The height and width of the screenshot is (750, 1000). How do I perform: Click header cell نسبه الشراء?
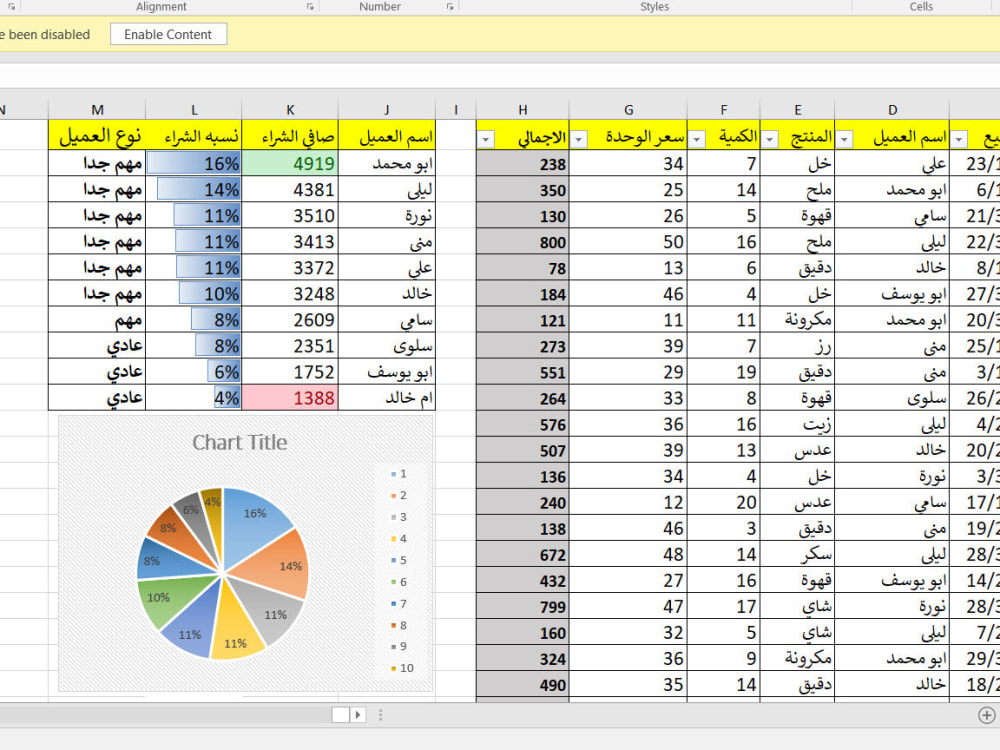[x=194, y=135]
